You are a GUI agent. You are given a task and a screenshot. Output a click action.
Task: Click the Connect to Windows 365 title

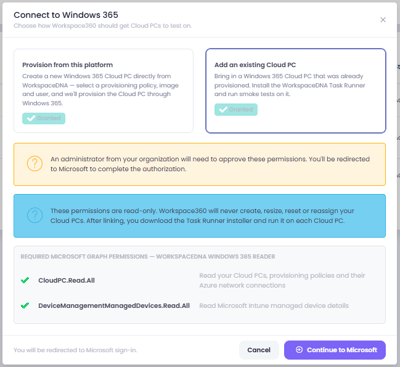tap(66, 15)
